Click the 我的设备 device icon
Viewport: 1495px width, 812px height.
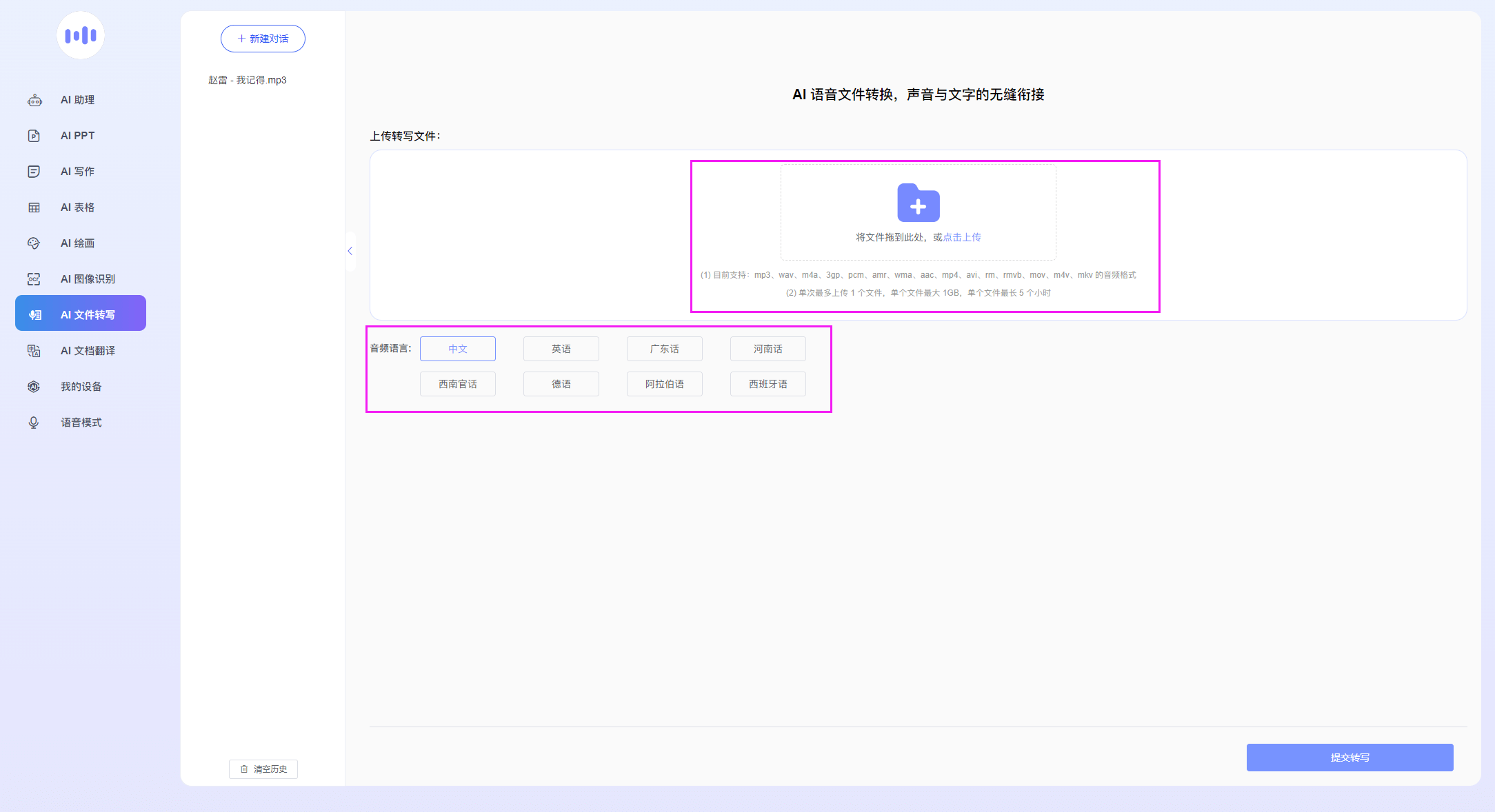tap(34, 387)
